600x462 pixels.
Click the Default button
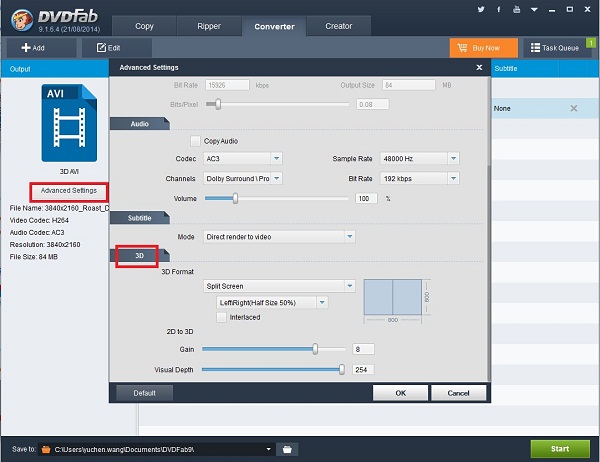coord(144,393)
